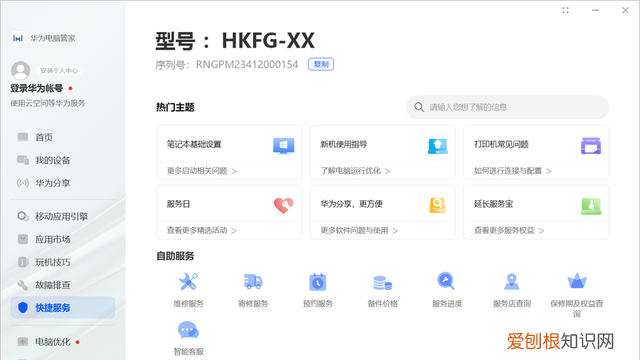Image resolution: width=640 pixels, height=360 pixels.
Task: Select 快捷服务 in sidebar
Action: pos(63,307)
